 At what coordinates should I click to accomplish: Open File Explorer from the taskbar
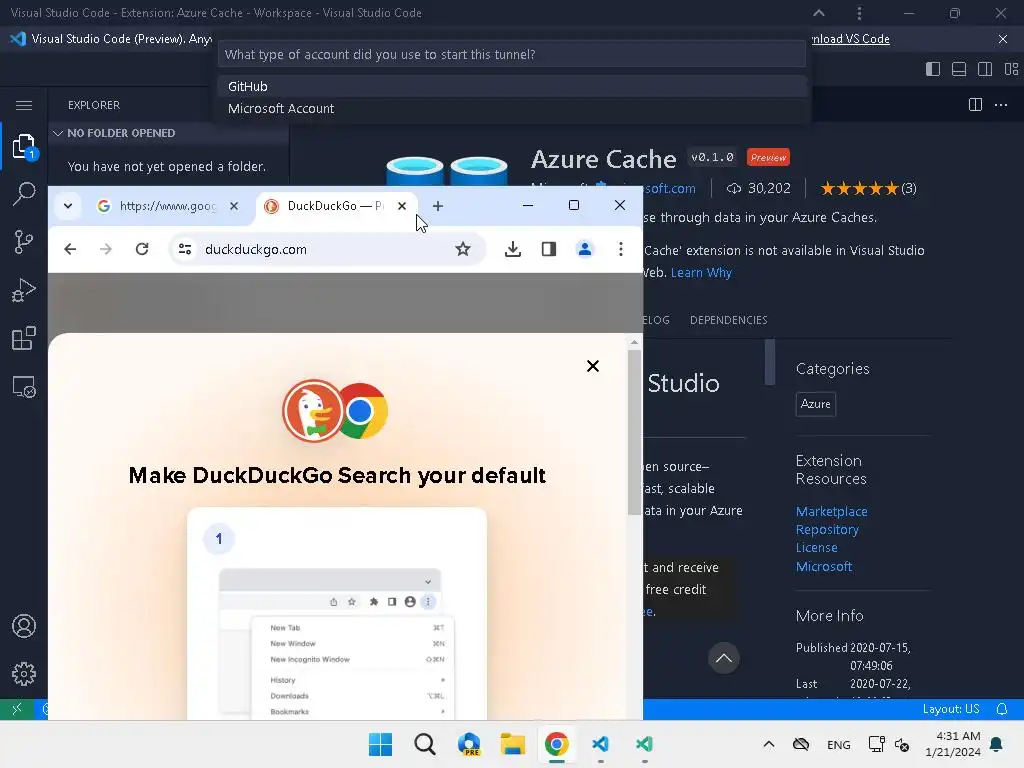coord(513,744)
